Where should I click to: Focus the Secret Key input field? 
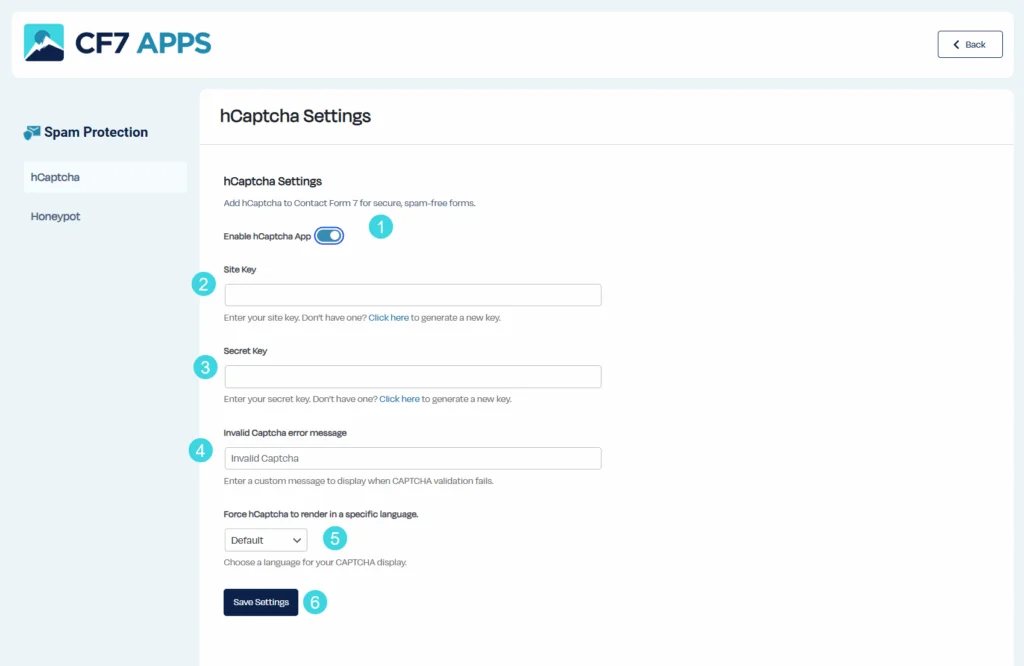(413, 376)
